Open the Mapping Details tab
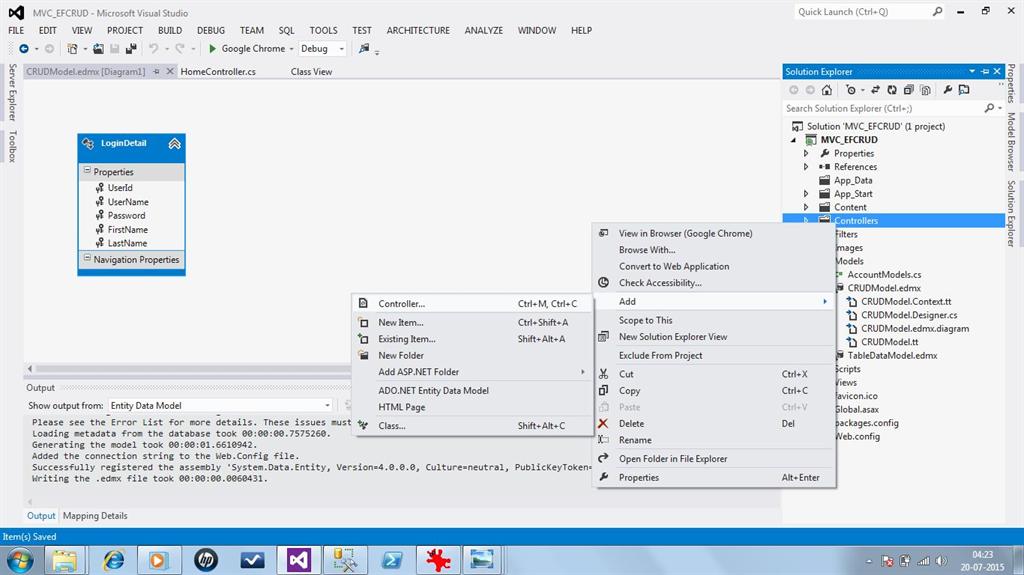This screenshot has width=1024, height=575. [x=95, y=516]
